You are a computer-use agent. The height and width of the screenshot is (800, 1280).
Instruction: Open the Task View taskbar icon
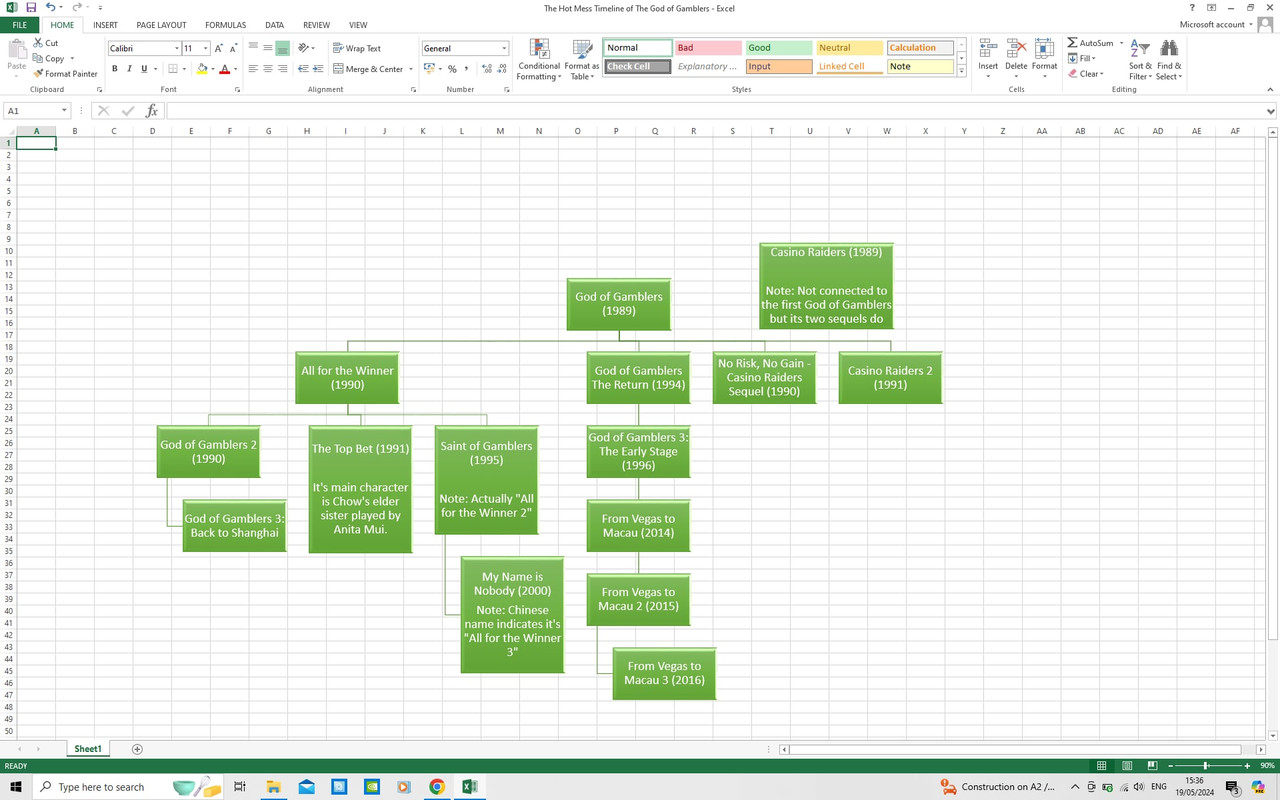[240, 787]
